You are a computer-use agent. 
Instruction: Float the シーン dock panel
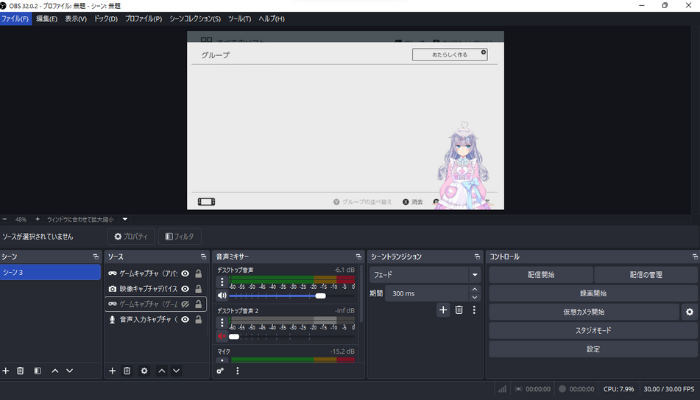(96, 257)
